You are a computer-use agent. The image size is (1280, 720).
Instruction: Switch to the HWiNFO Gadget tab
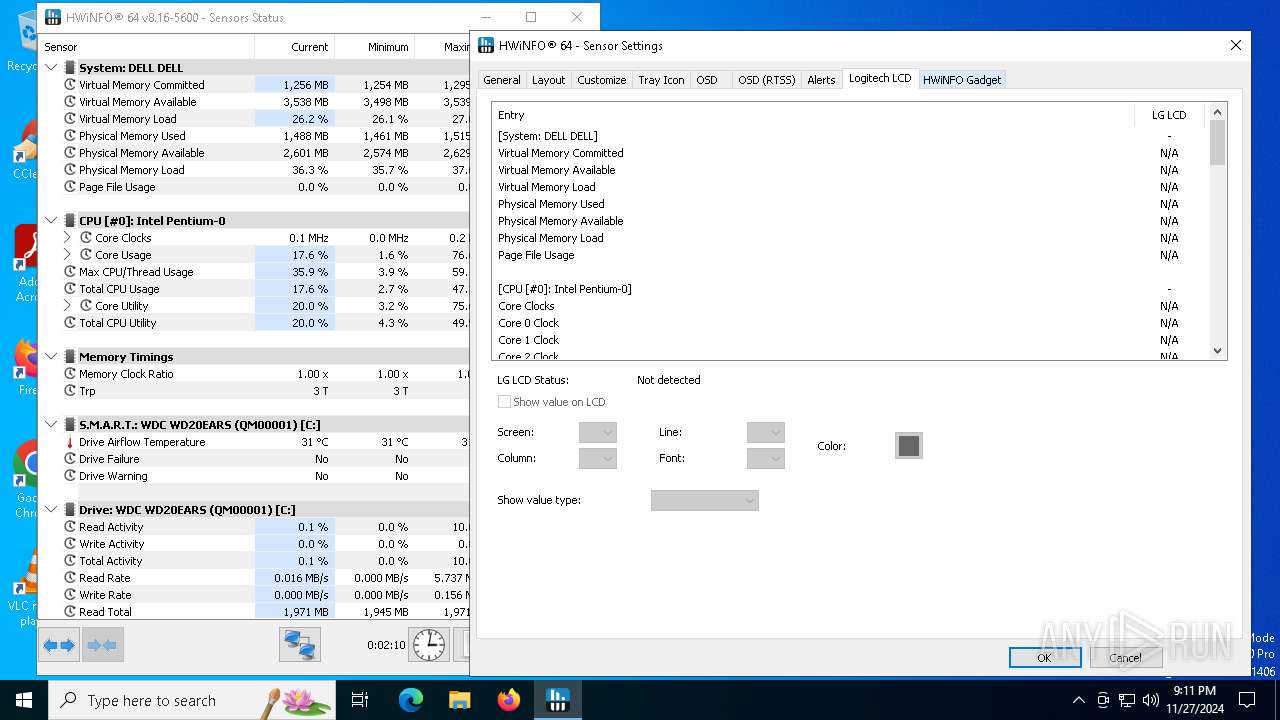coord(962,80)
